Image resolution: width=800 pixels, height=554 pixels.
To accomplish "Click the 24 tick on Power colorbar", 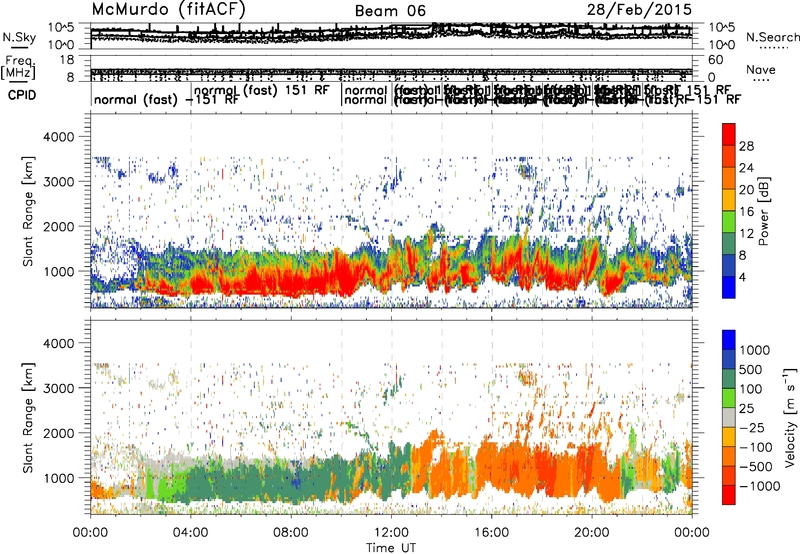I will tap(746, 168).
